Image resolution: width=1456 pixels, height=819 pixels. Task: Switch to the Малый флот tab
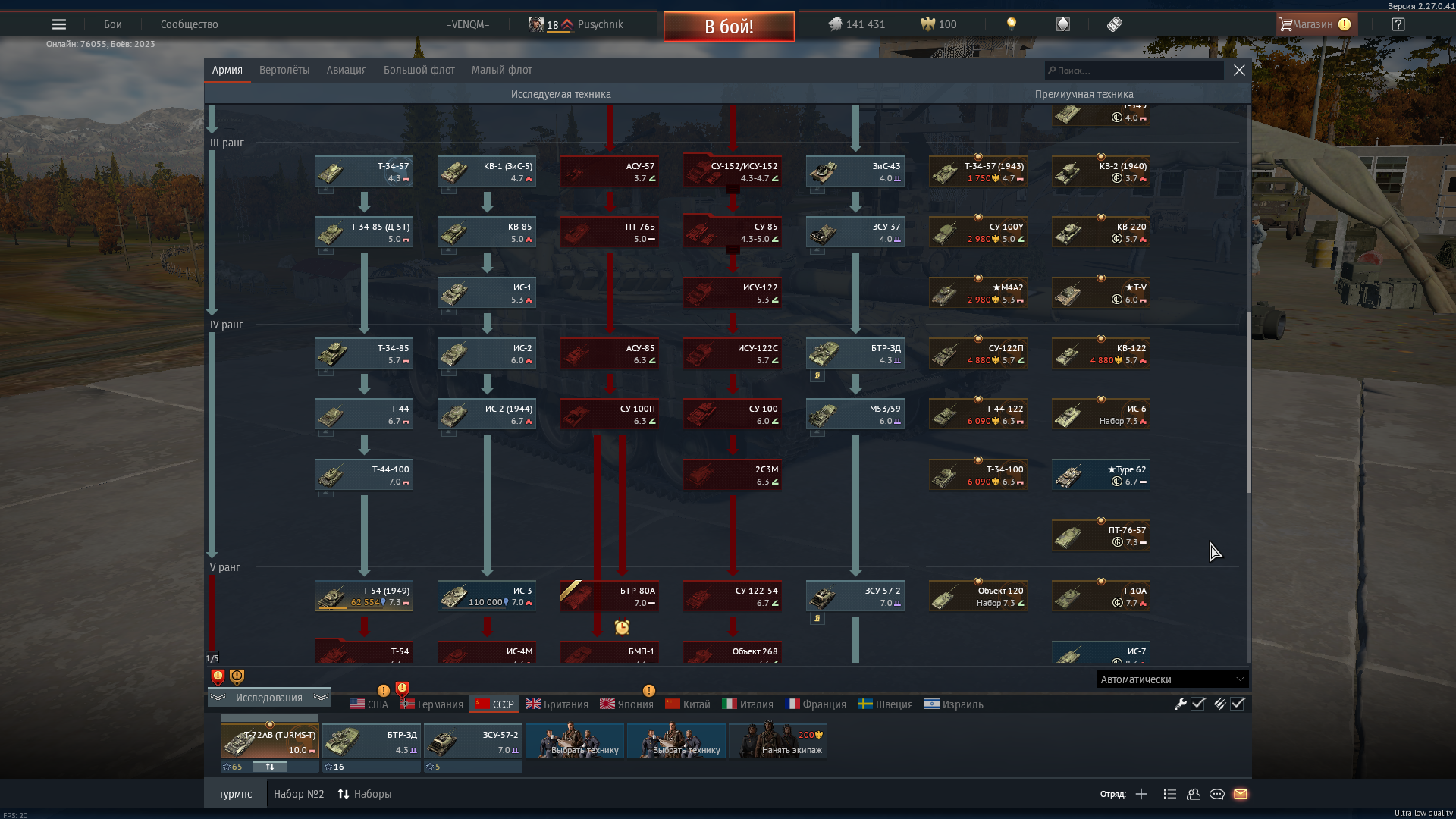point(502,70)
